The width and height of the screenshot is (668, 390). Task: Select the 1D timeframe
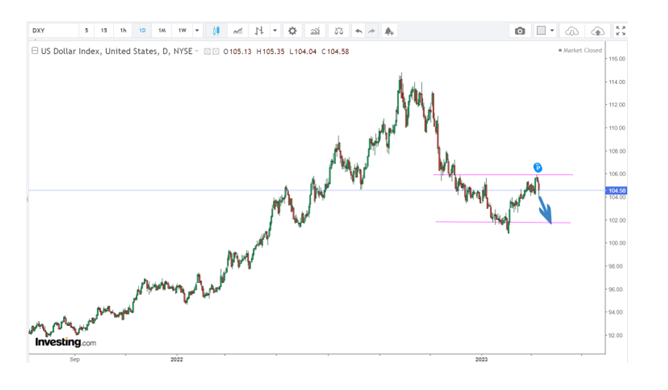tap(142, 31)
